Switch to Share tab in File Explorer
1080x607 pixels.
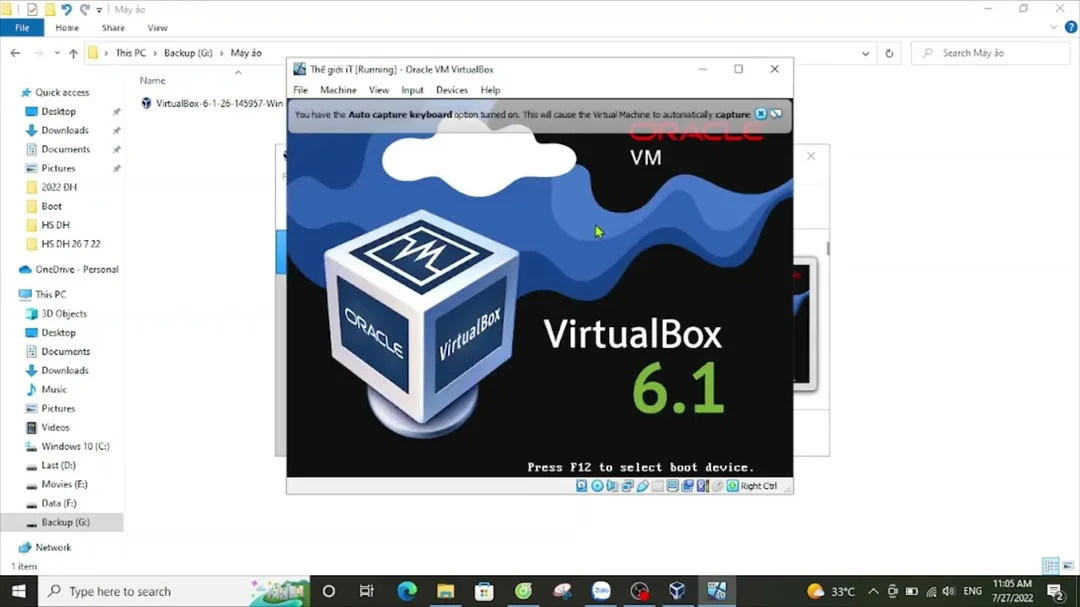(x=113, y=28)
